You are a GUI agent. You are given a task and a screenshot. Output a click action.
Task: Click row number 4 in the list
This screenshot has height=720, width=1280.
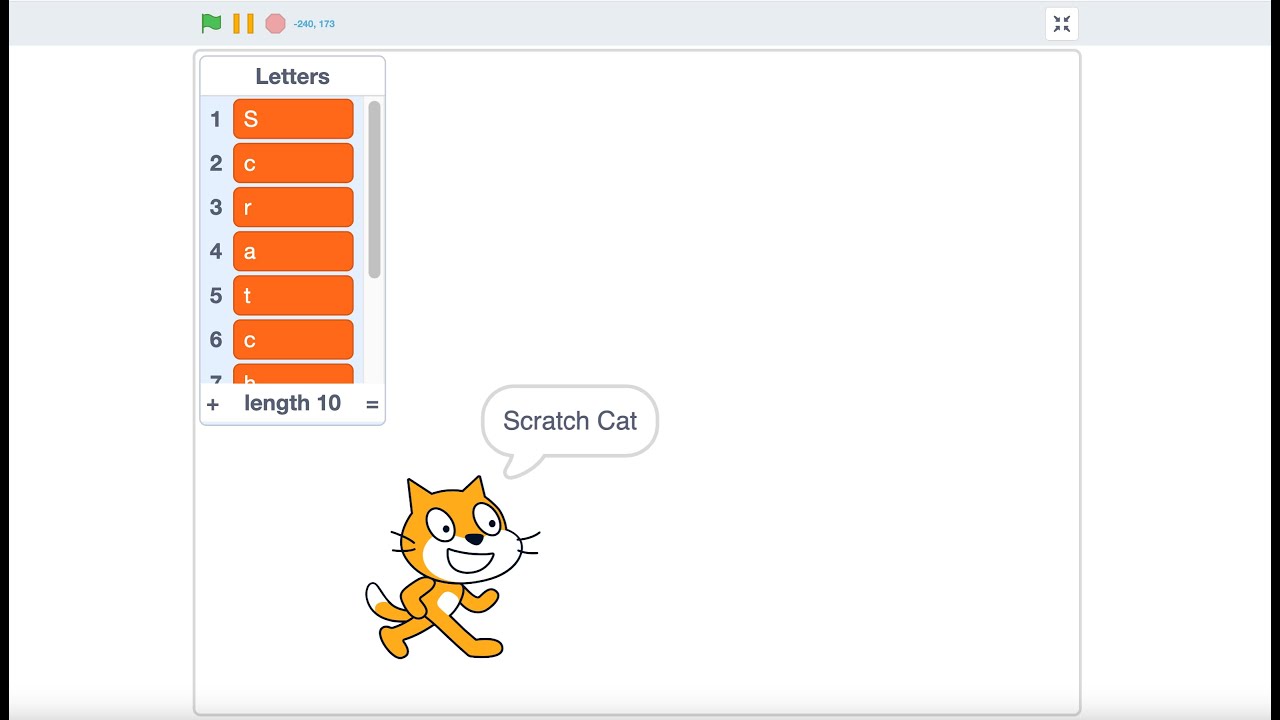pyautogui.click(x=215, y=251)
